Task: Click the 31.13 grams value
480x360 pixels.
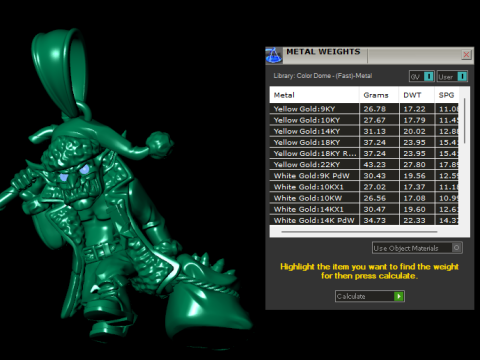Action: (x=374, y=131)
